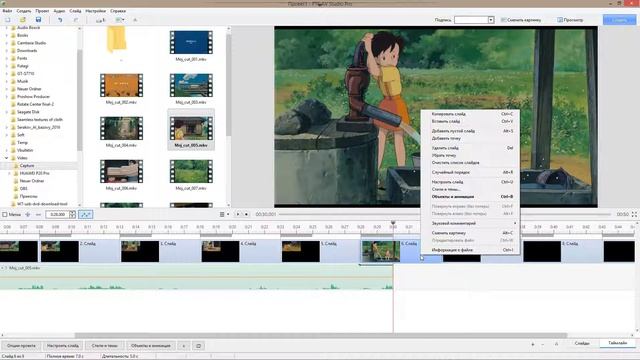640x360 pixels.
Task: Switch to the Таймлайн tab
Action: [618, 343]
